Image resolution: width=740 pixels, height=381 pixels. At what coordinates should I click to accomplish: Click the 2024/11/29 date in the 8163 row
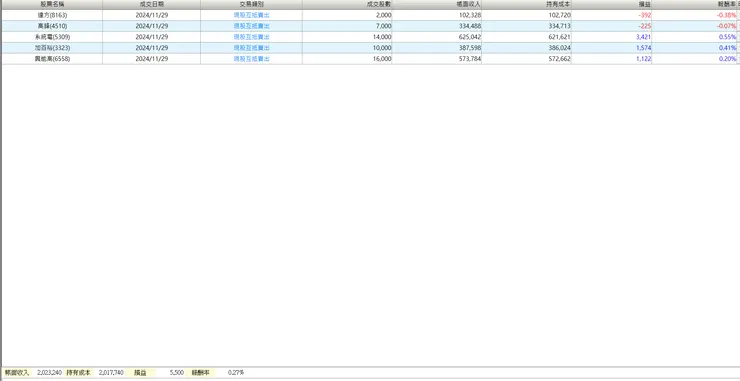151,15
